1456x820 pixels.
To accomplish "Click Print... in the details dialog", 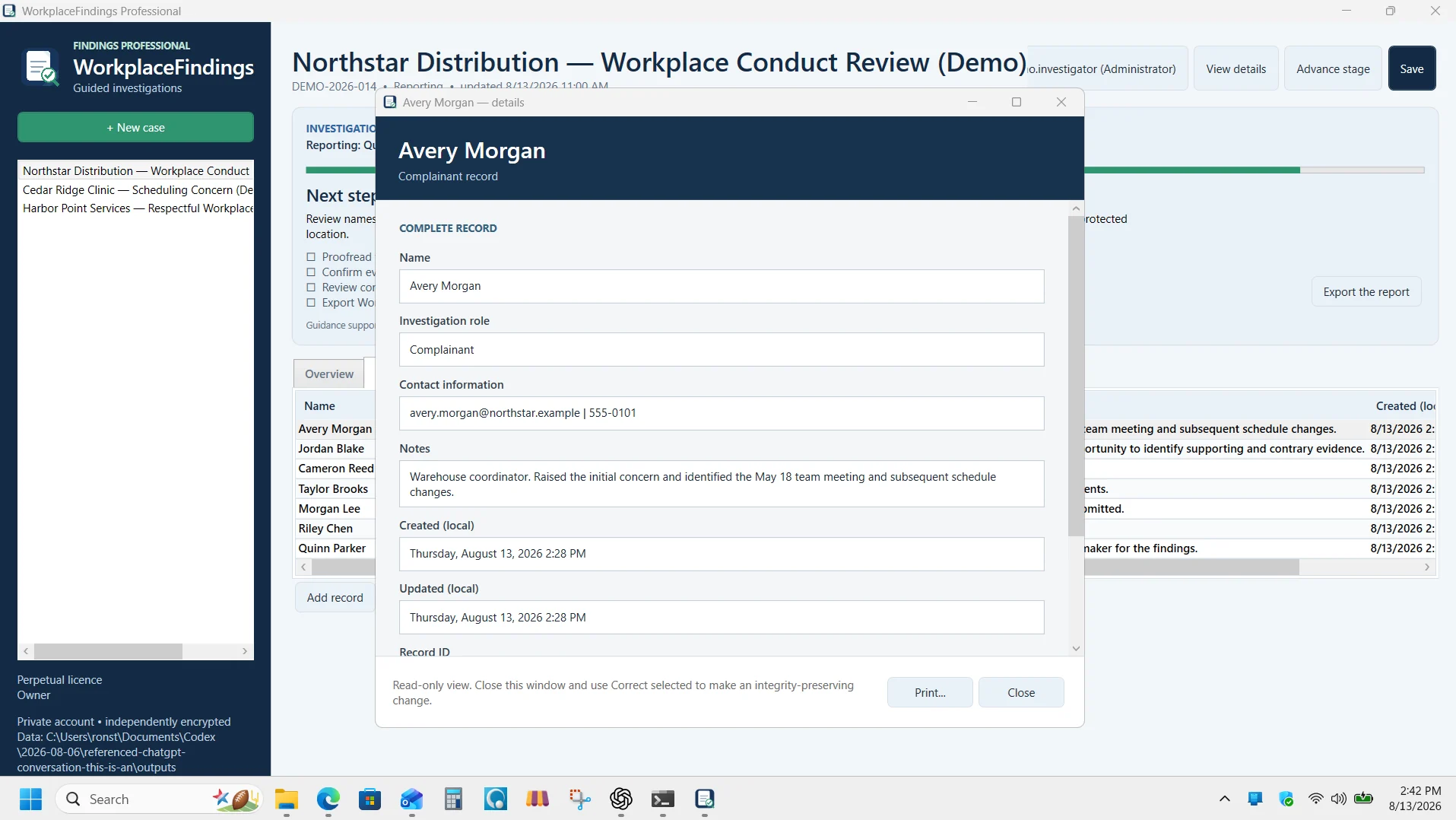I will pos(930,692).
